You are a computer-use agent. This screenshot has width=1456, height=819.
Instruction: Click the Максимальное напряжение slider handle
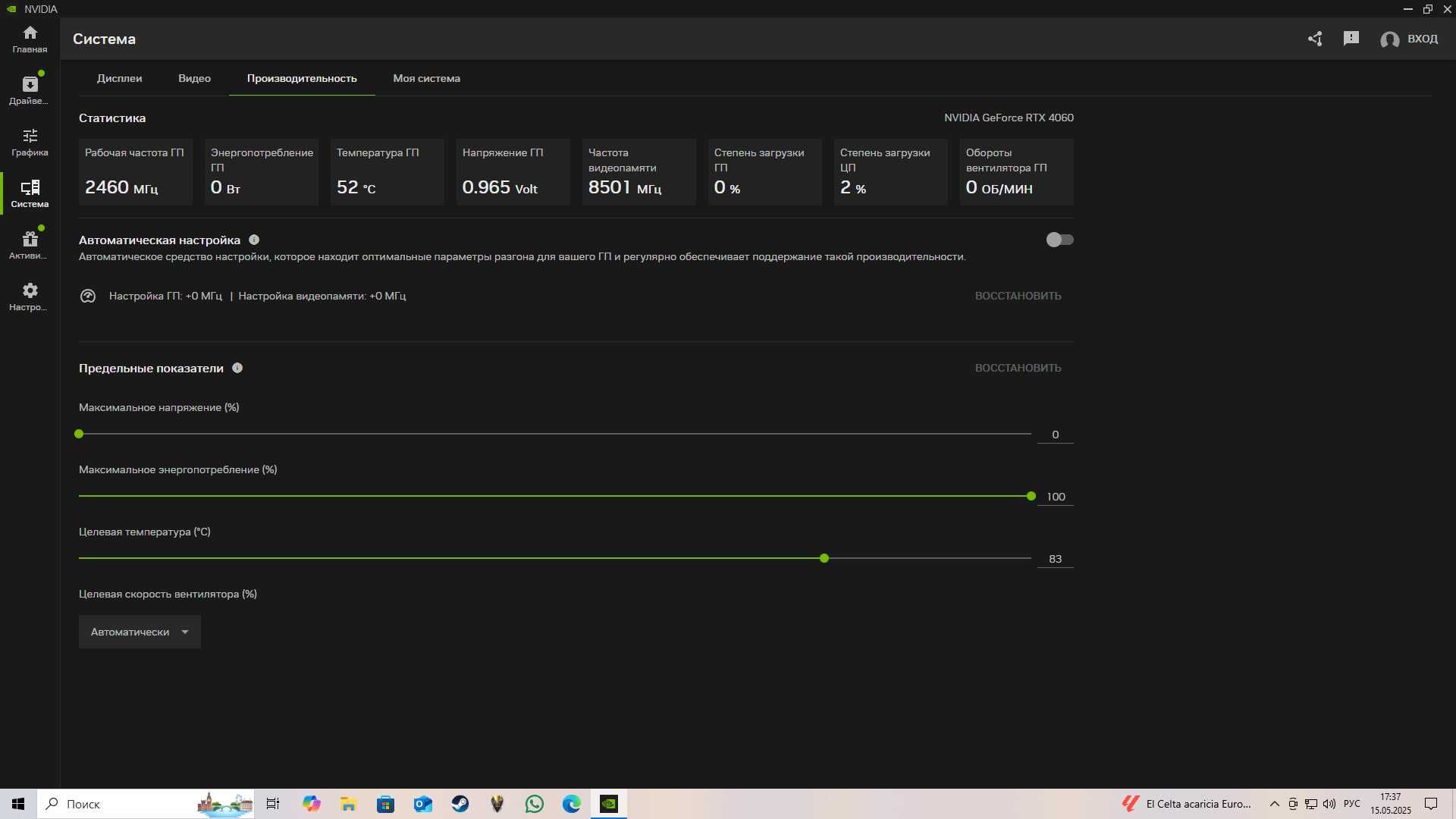[x=79, y=434]
